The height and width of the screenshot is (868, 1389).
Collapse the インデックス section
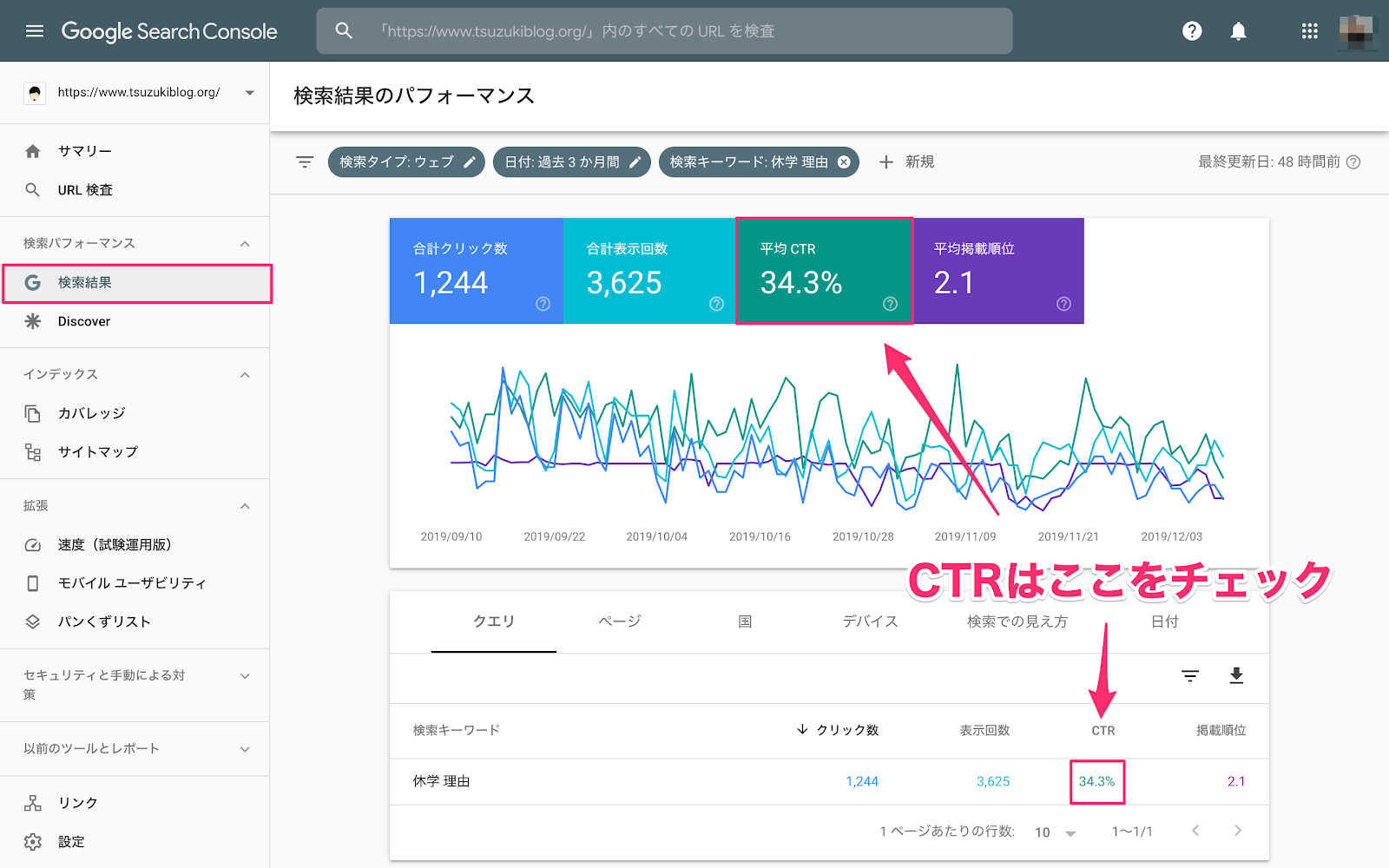pos(245,375)
